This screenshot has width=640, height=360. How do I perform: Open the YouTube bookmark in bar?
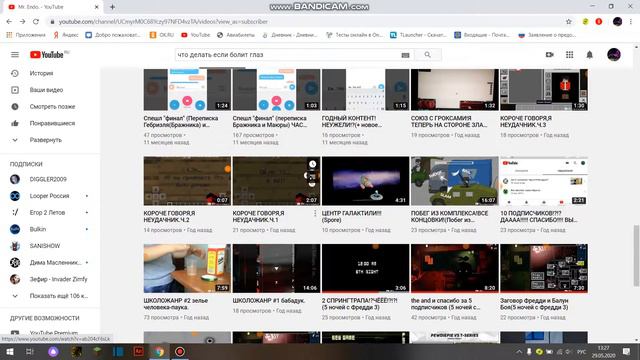196,35
